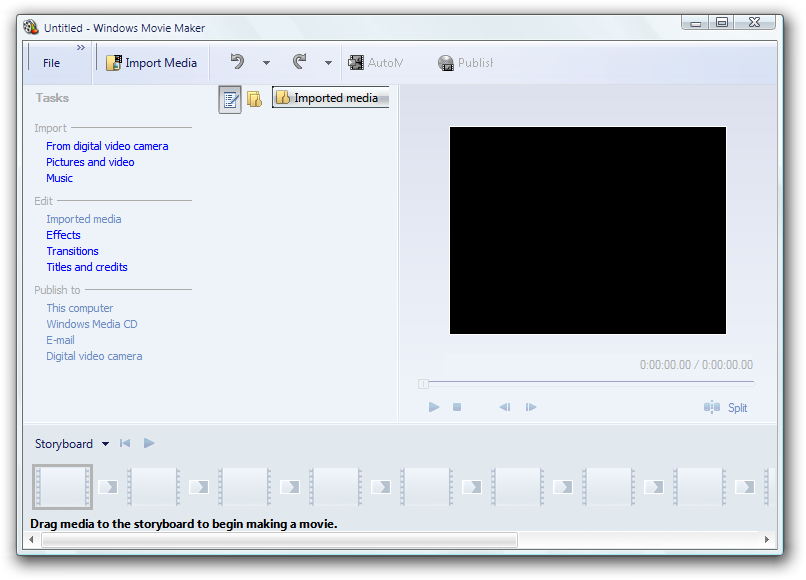Expand the Redo history dropdown arrow
The height and width of the screenshot is (580, 806).
pos(328,63)
